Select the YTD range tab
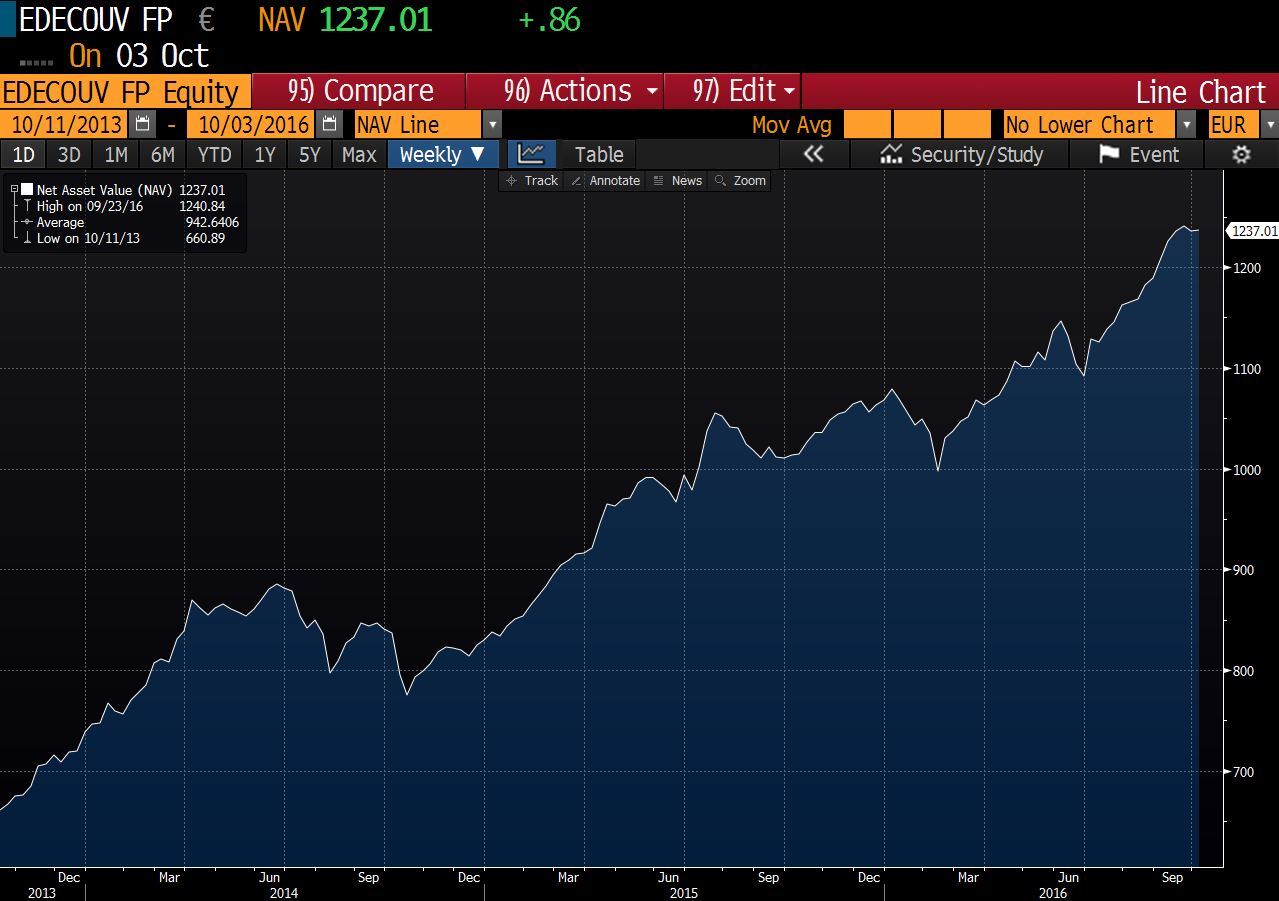 [214, 154]
